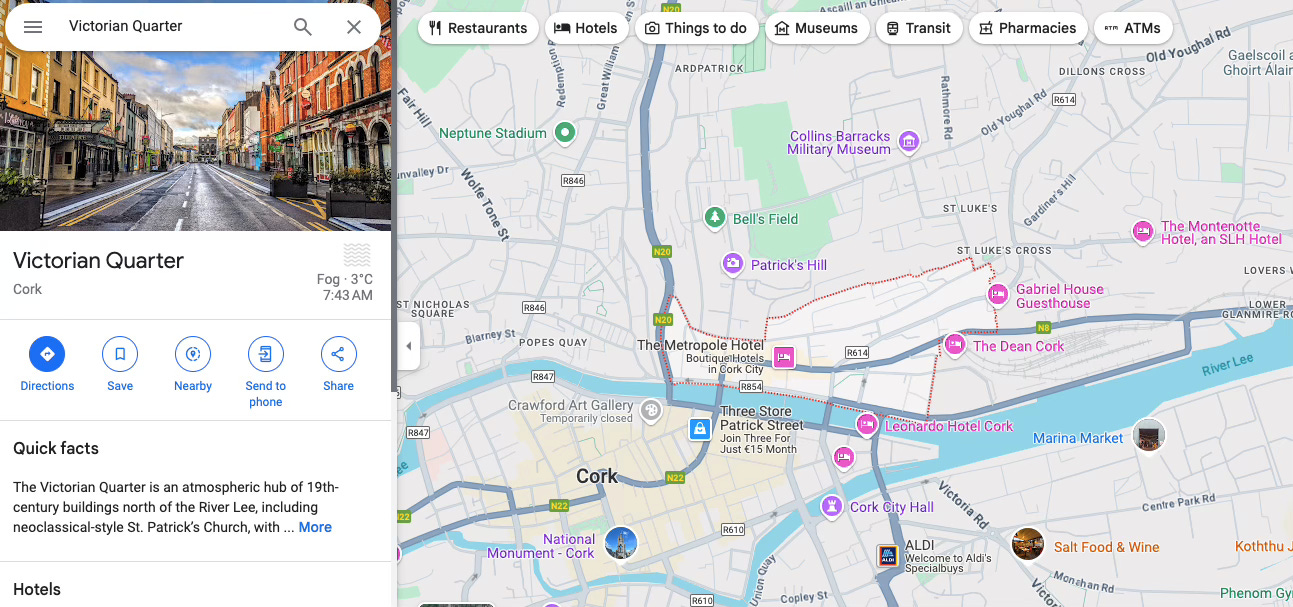Select the Pharmacies filter chip
The height and width of the screenshot is (607, 1293).
pos(1028,28)
